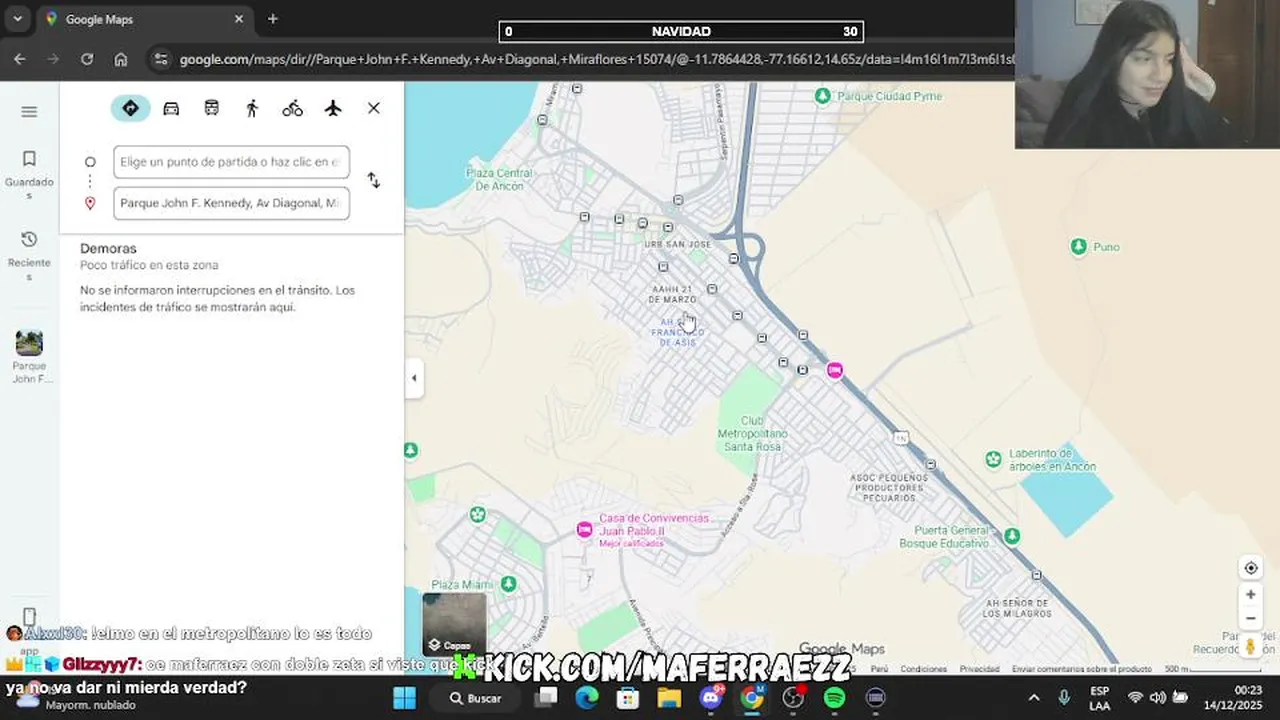Show hidden system tray icons
The image size is (1280, 720).
[x=1034, y=698]
